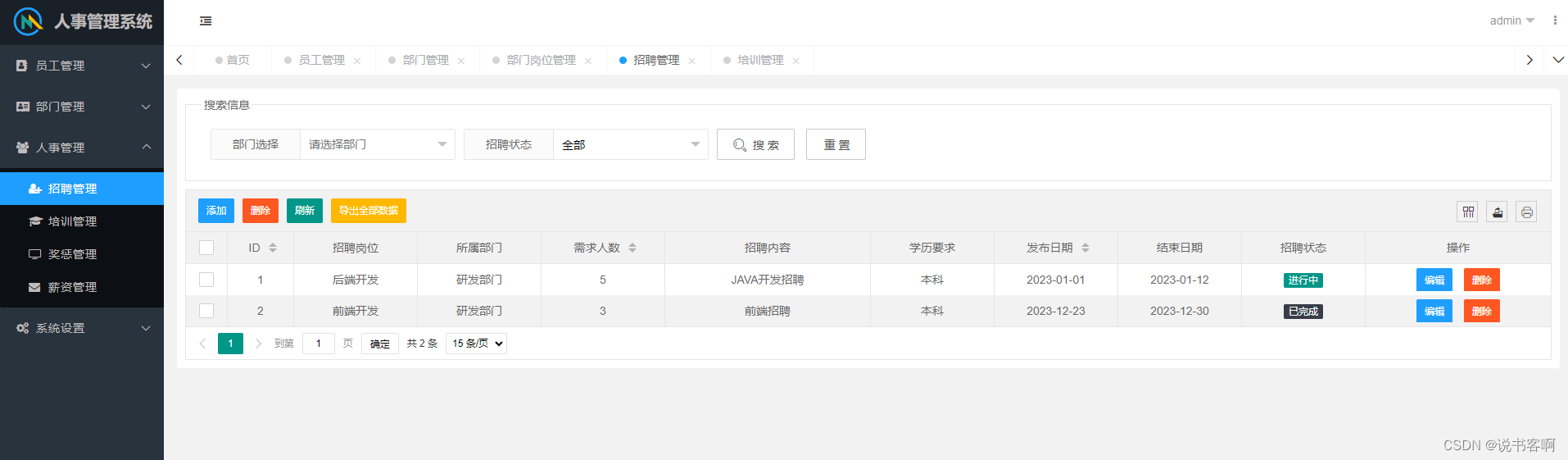Expand the tab options chevron
This screenshot has width=1568, height=460.
coord(1558,60)
